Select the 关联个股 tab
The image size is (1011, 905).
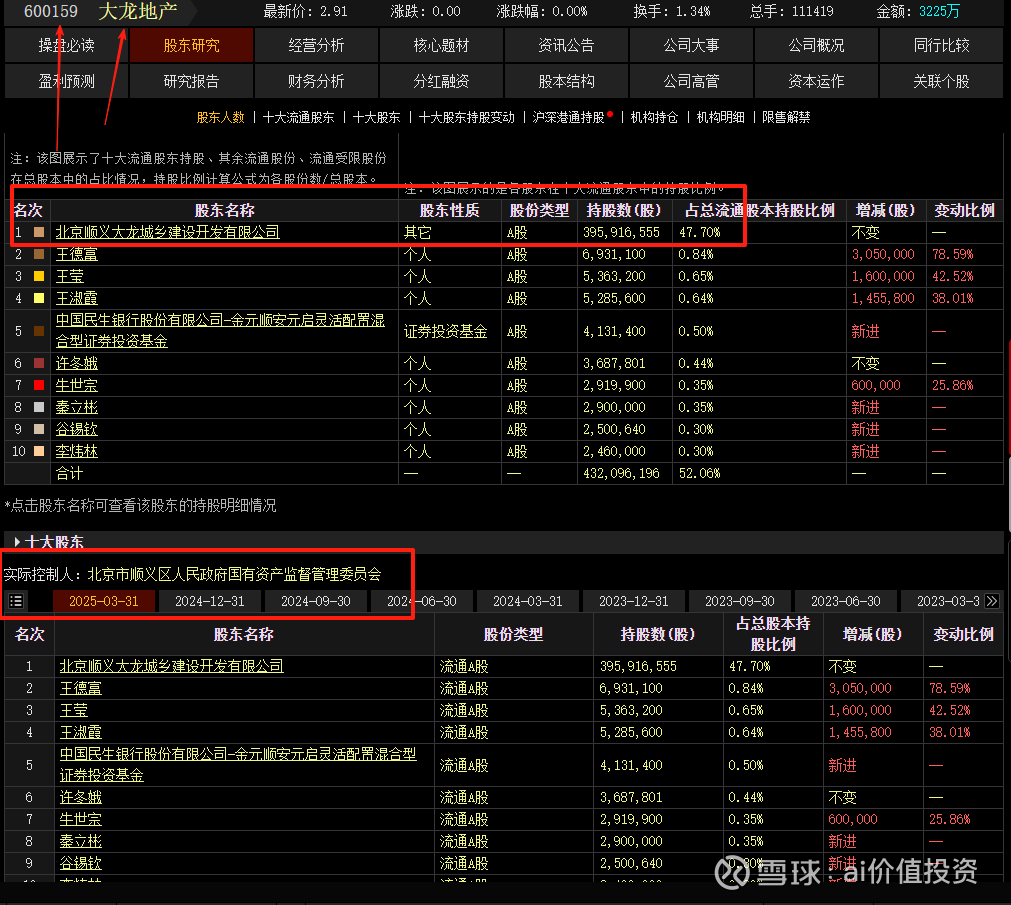[x=941, y=81]
